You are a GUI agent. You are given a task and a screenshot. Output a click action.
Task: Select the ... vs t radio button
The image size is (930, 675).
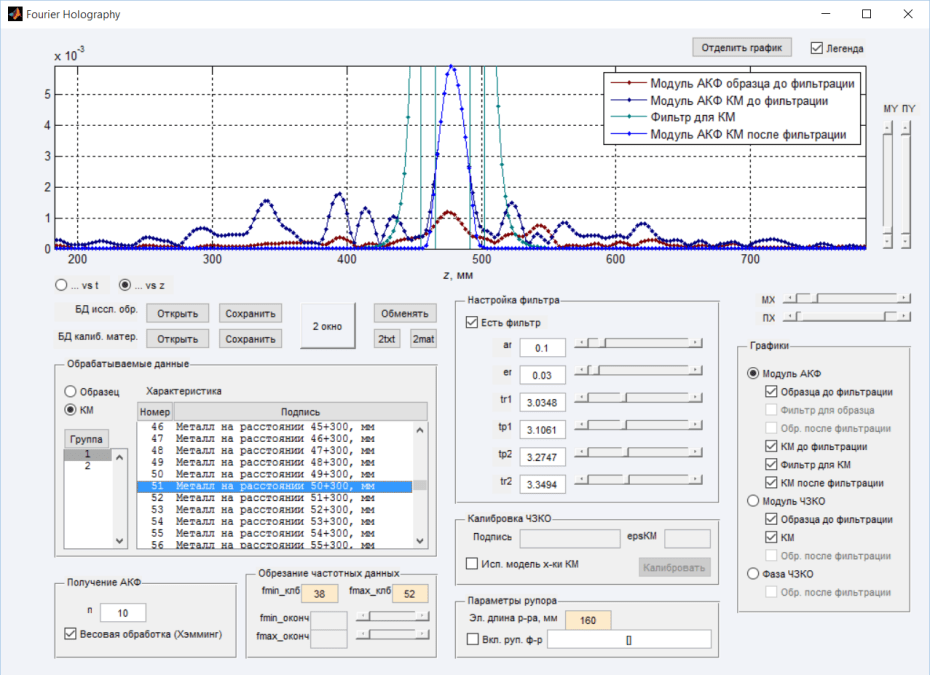(x=61, y=285)
